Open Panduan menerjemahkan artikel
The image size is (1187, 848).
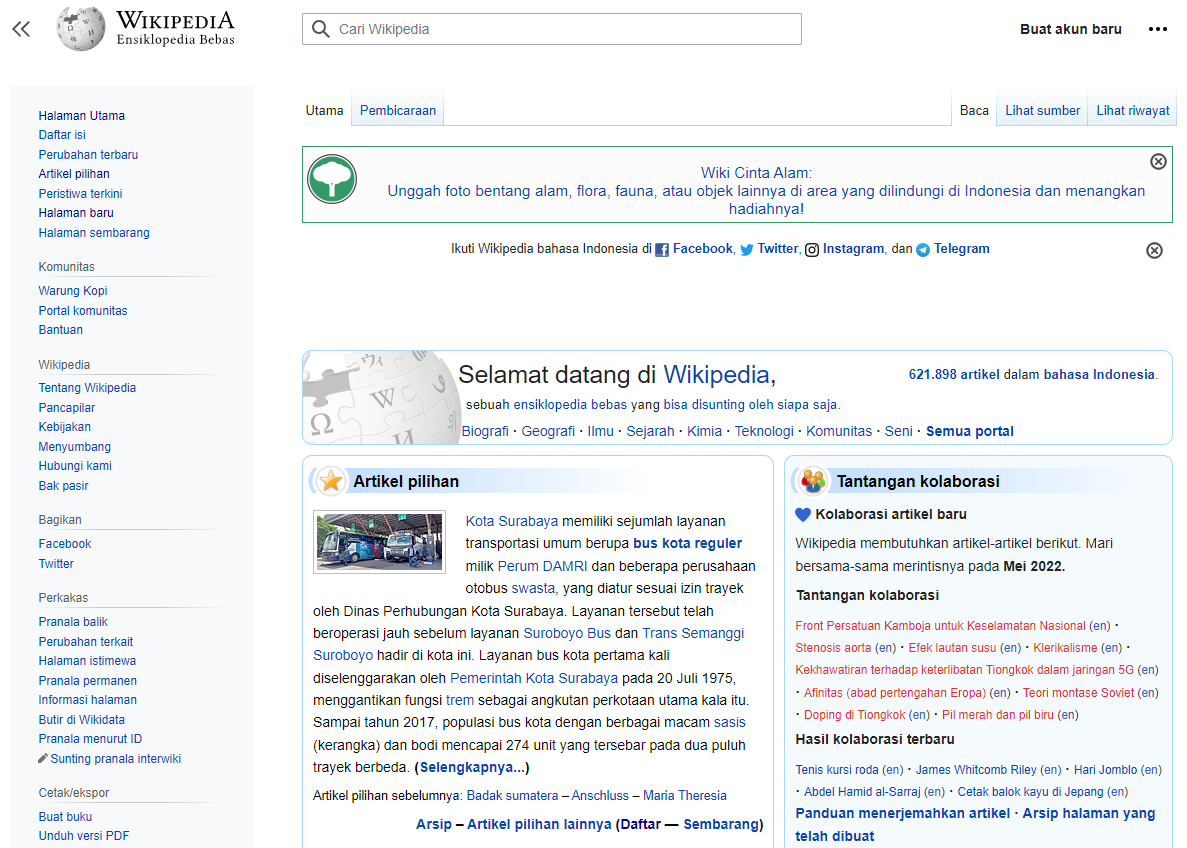[902, 813]
